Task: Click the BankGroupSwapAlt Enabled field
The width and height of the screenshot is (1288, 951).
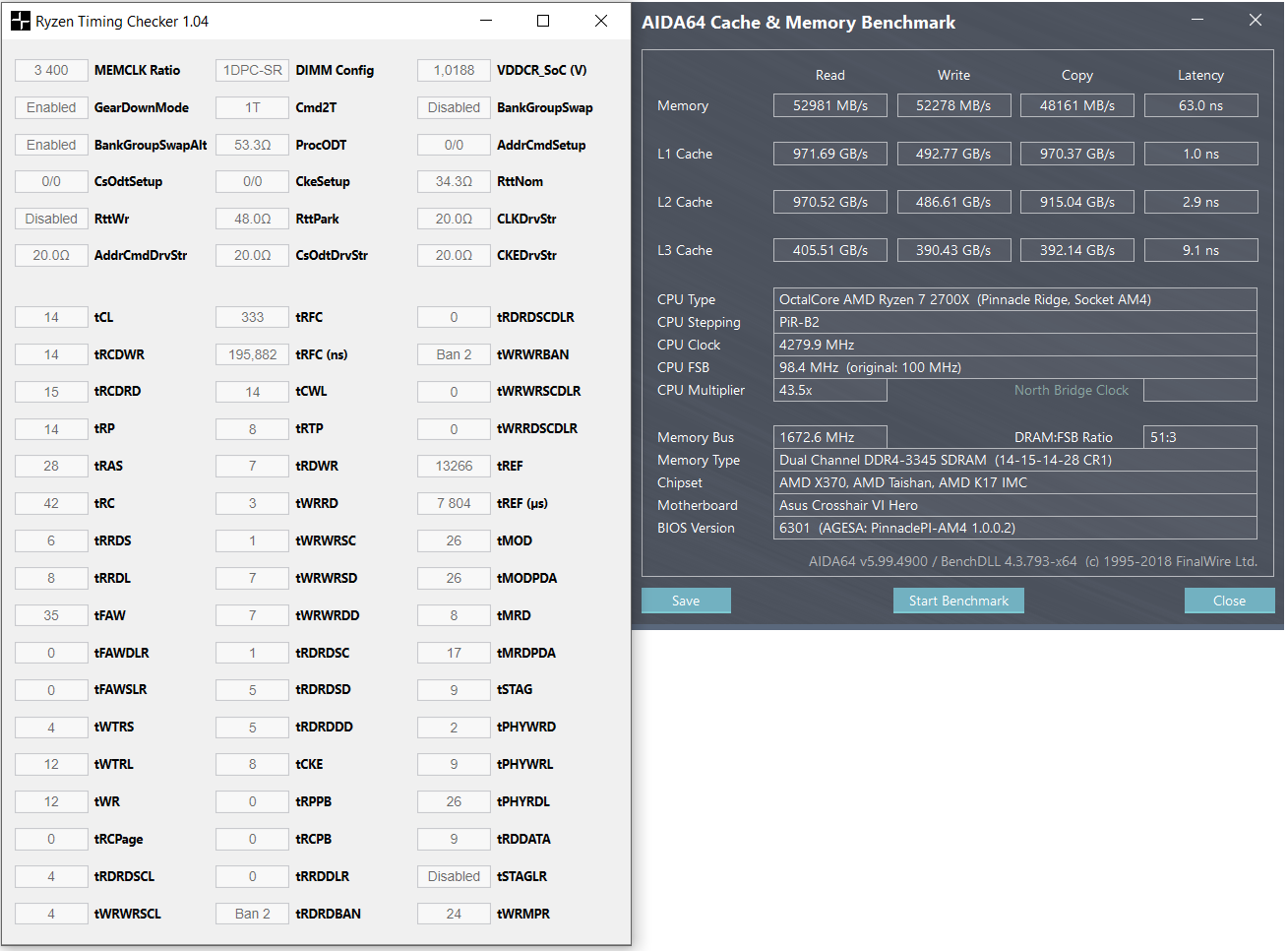Action: (x=51, y=145)
